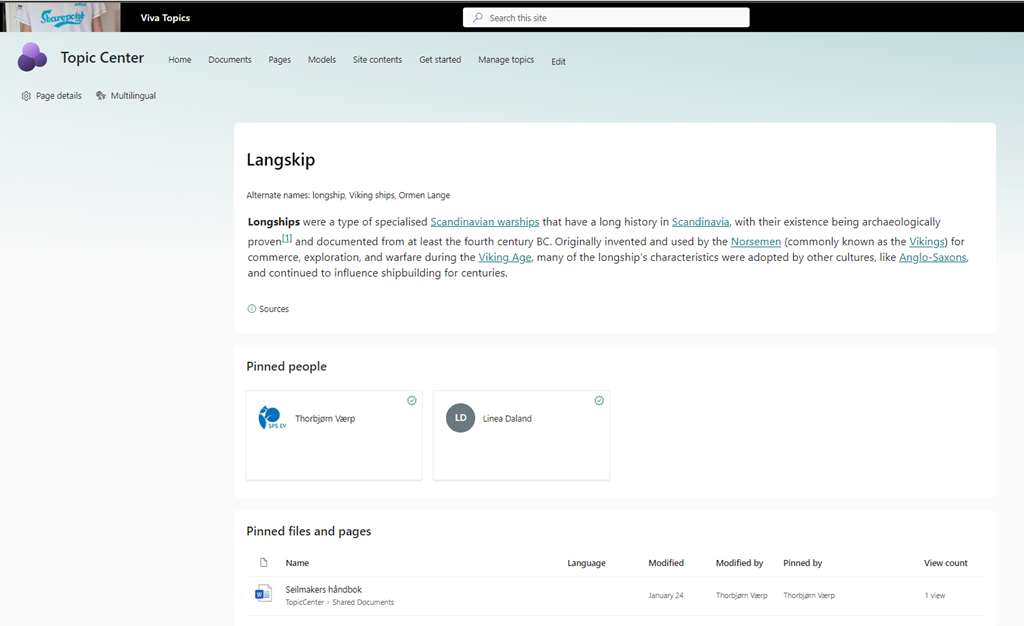Sort by the Pinned by column header

[803, 563]
